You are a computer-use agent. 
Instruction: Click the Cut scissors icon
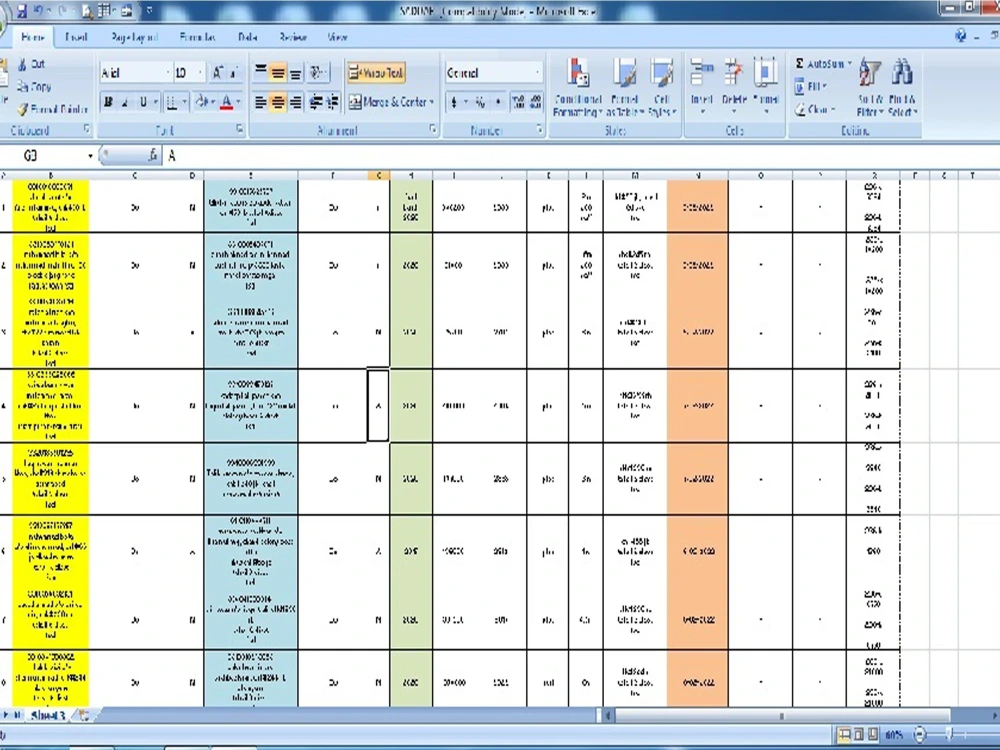coord(23,64)
